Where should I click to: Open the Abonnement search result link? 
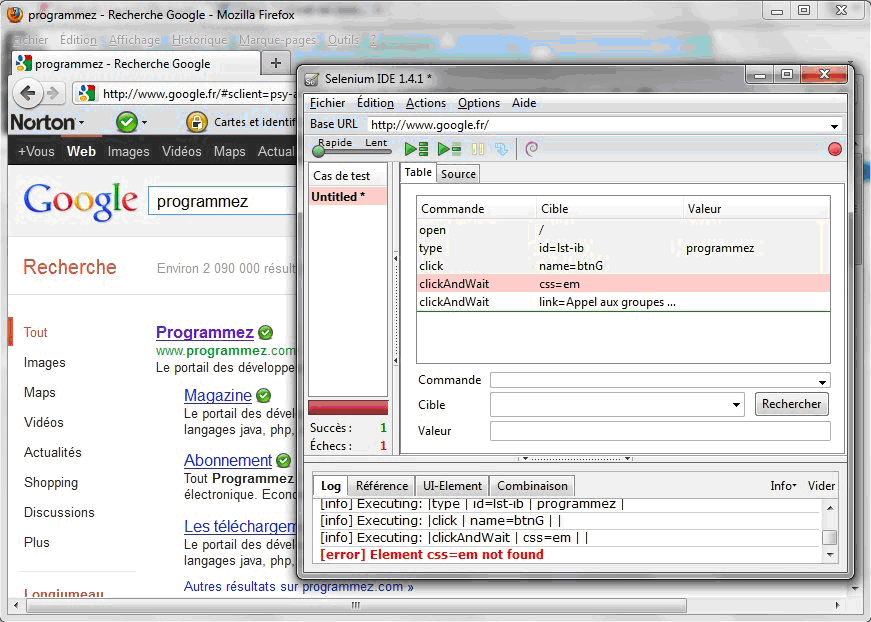228,460
